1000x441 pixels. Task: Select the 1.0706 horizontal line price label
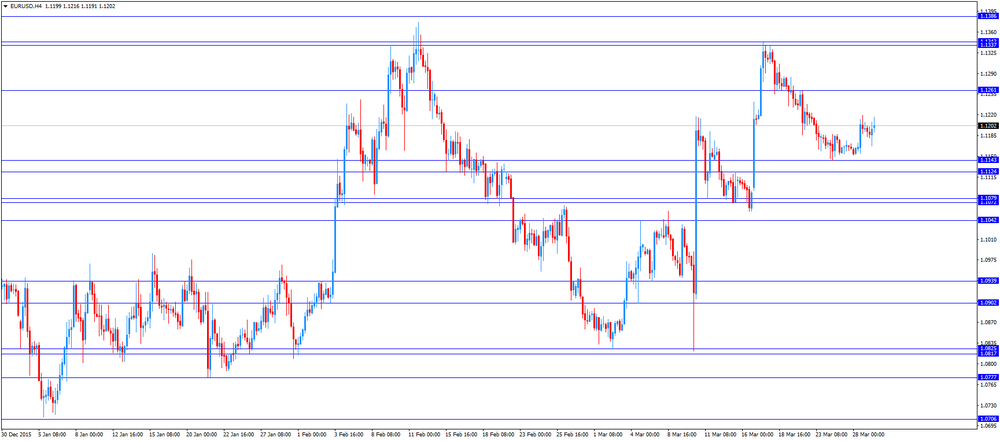pos(990,419)
